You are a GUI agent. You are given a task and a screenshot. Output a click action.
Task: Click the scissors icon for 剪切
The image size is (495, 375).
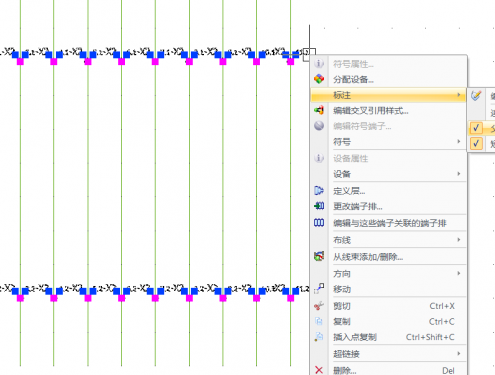[319, 306]
